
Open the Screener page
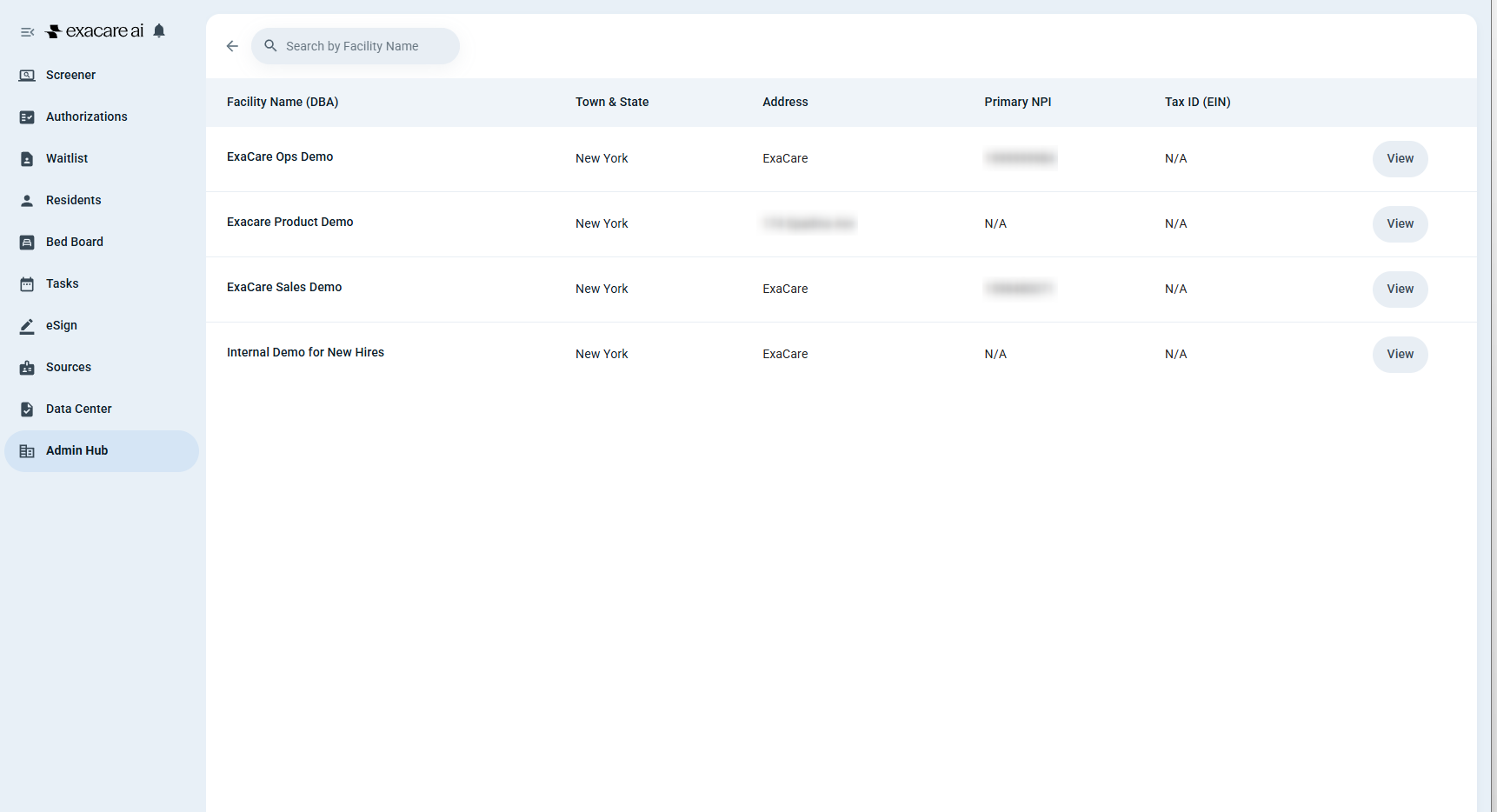pyautogui.click(x=102, y=76)
